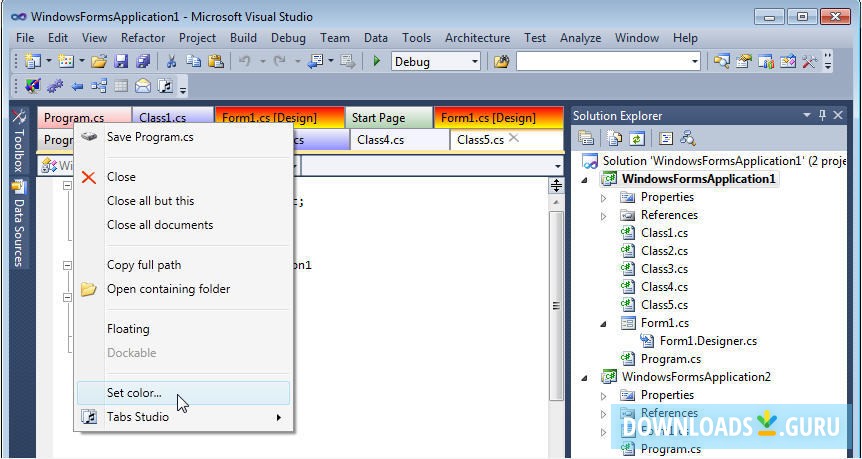This screenshot has height=459, width=862.
Task: Click the New Project toolbar icon
Action: pos(33,61)
